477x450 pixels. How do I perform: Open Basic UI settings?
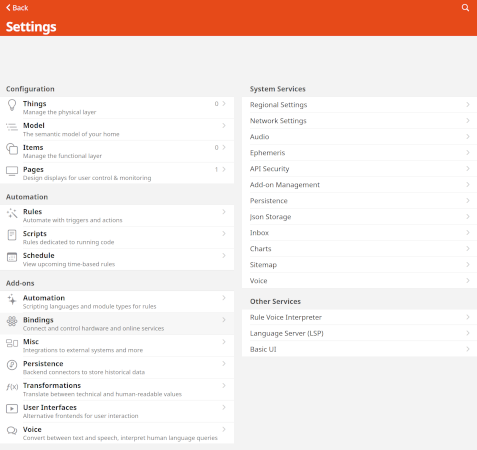[x=359, y=349]
